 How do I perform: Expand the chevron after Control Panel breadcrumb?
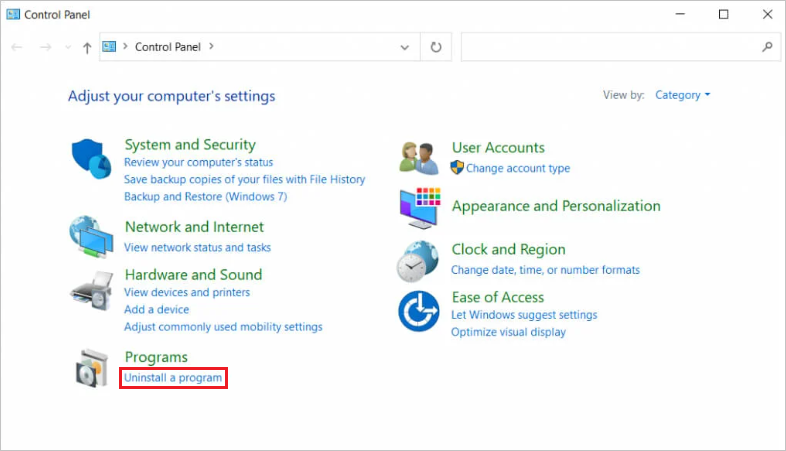coord(212,46)
